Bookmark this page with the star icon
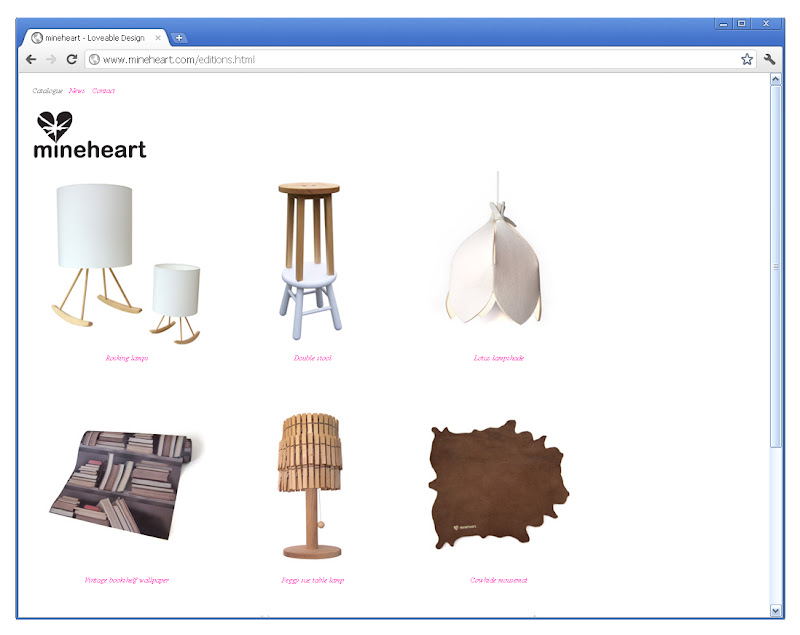800x635 pixels. tap(746, 59)
